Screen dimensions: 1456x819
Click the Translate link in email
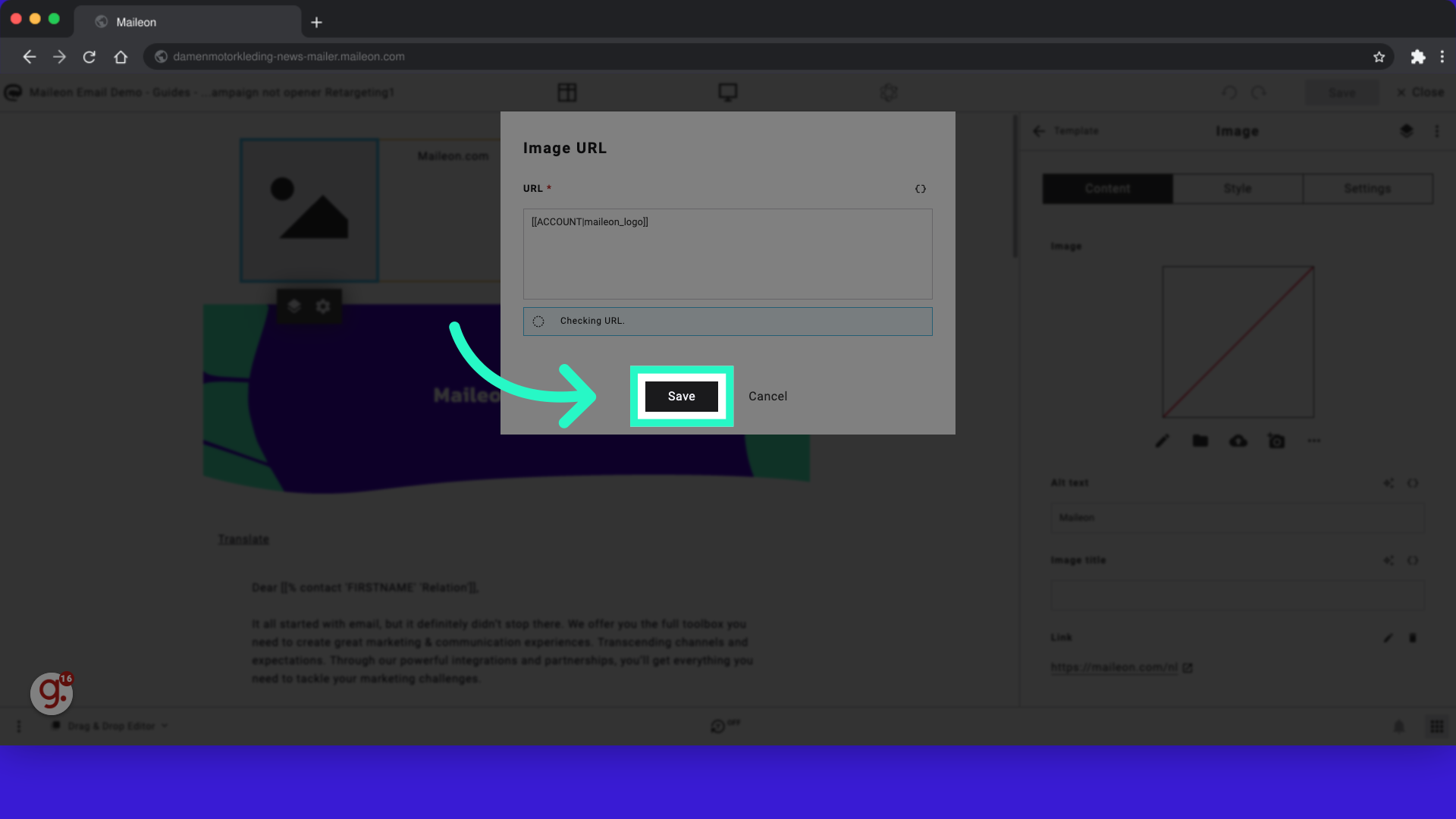pyautogui.click(x=243, y=539)
